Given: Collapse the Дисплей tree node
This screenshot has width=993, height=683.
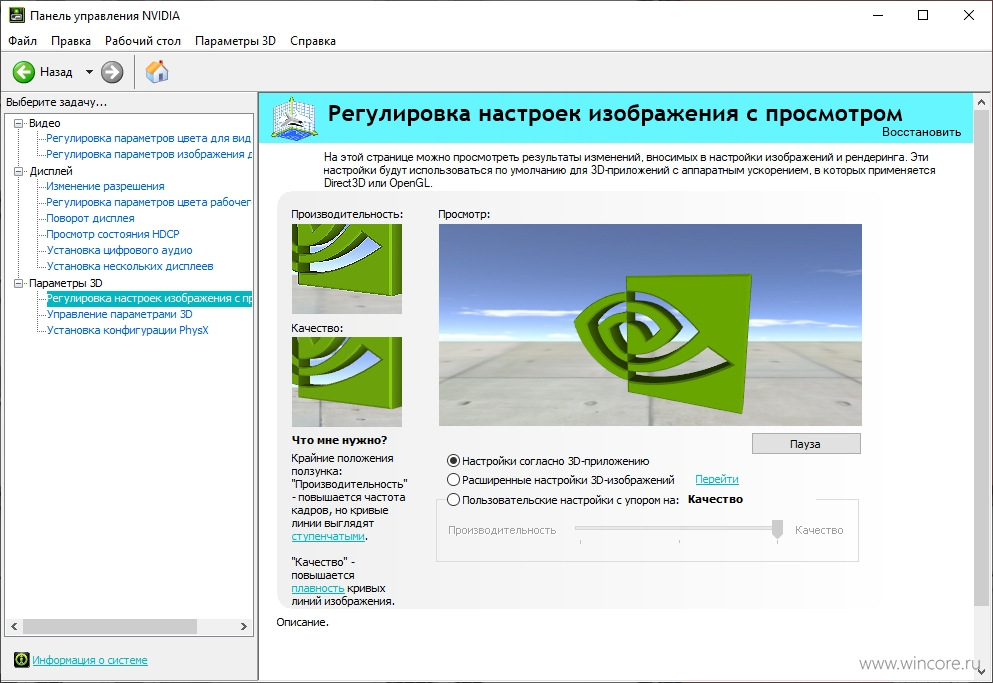Looking at the screenshot, I should point(18,171).
